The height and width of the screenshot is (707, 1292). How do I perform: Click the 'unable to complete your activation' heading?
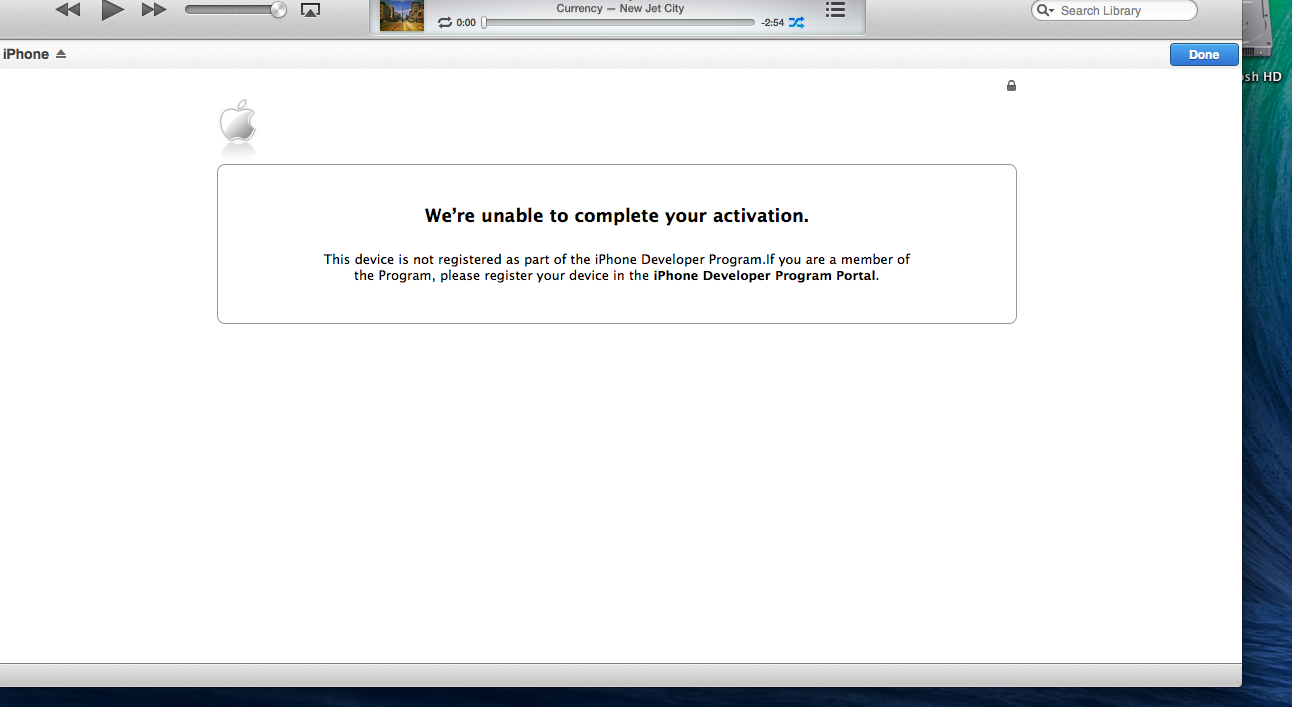click(617, 216)
